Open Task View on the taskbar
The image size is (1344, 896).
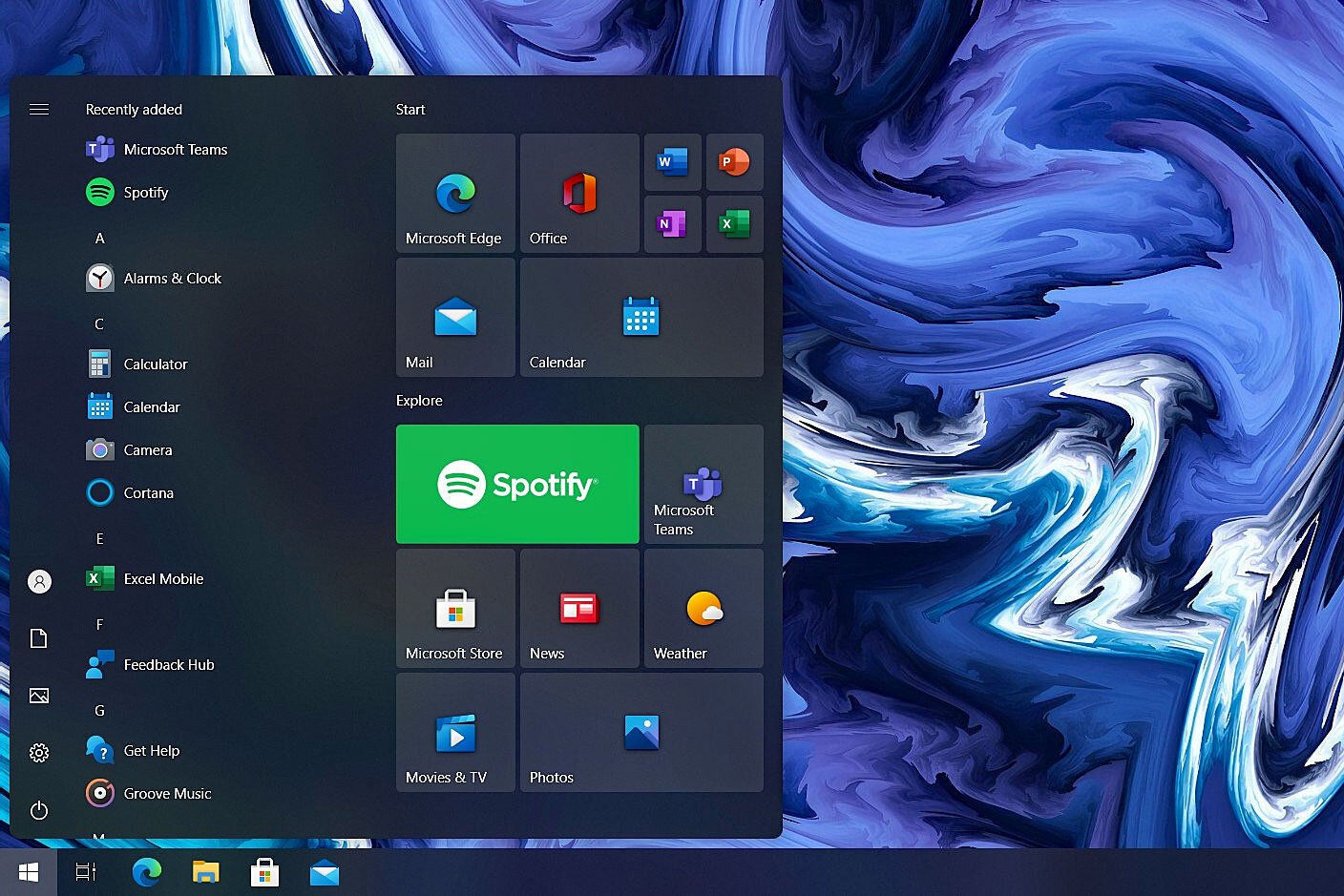pyautogui.click(x=86, y=872)
